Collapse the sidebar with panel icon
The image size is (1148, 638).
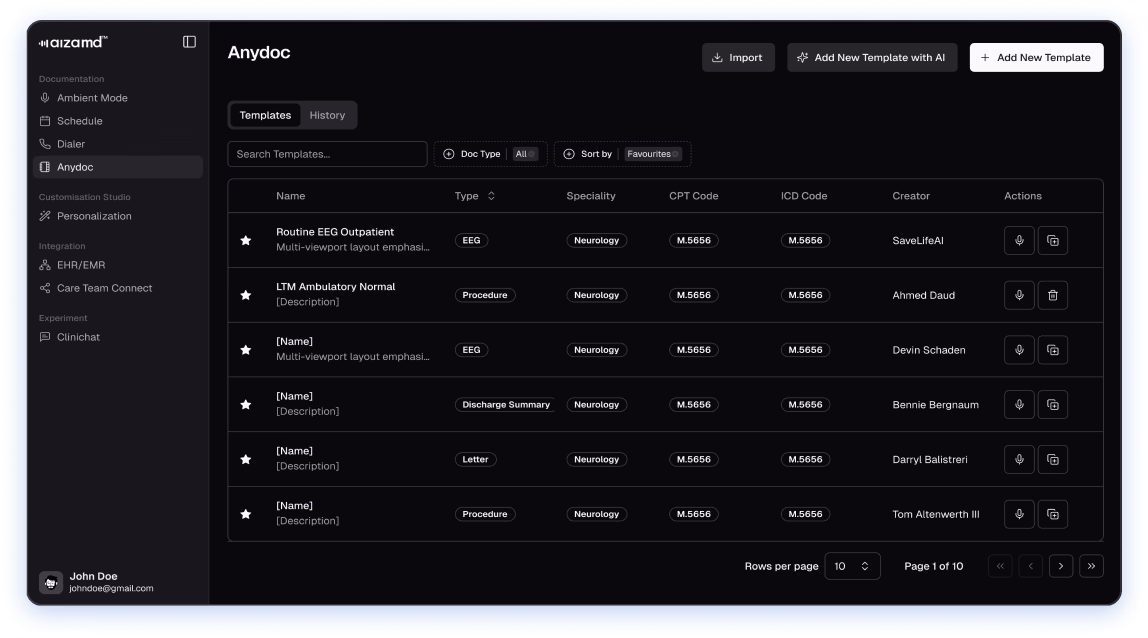pyautogui.click(x=189, y=42)
